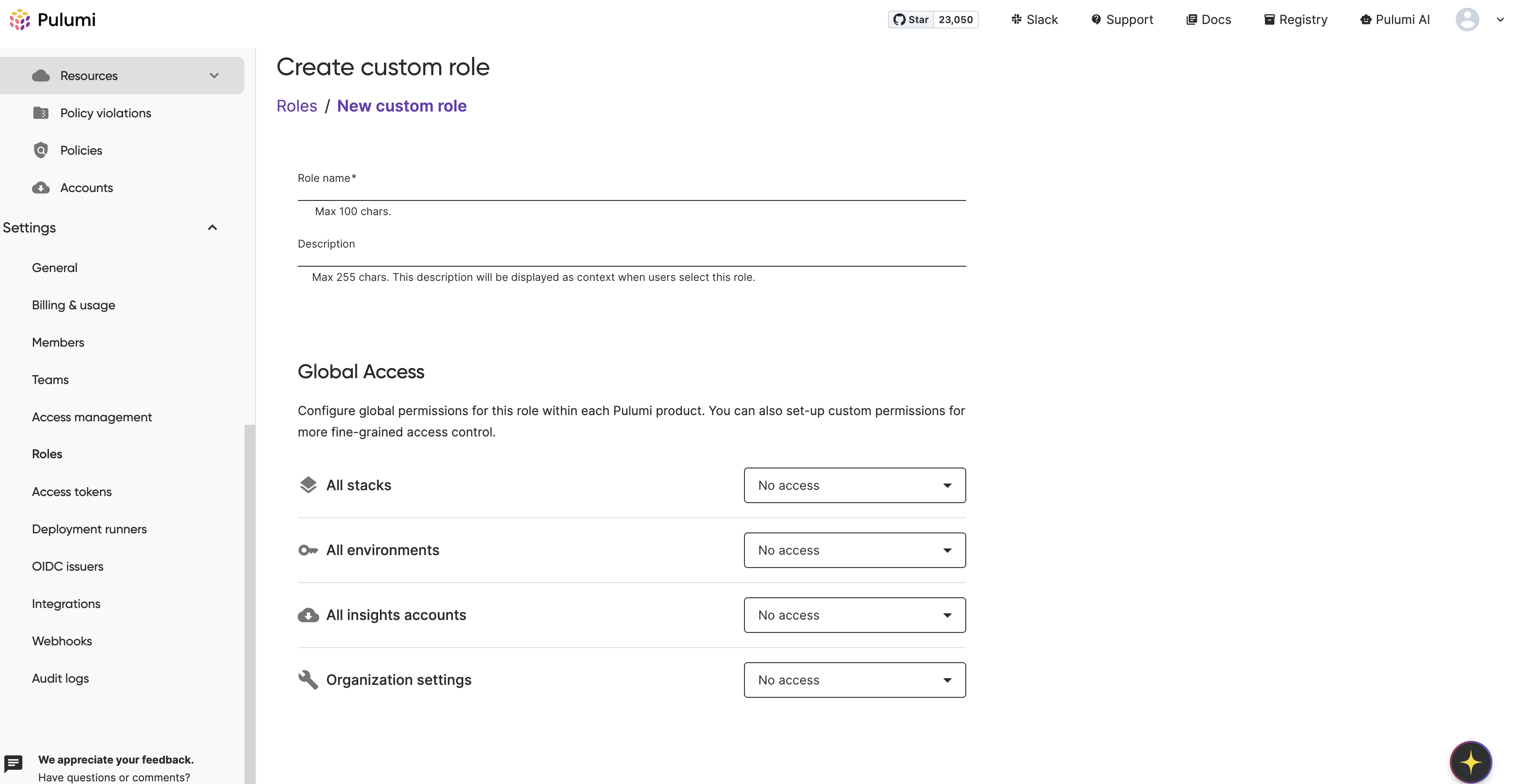The image size is (1520, 784).
Task: Click into the Role name field
Action: (632, 191)
